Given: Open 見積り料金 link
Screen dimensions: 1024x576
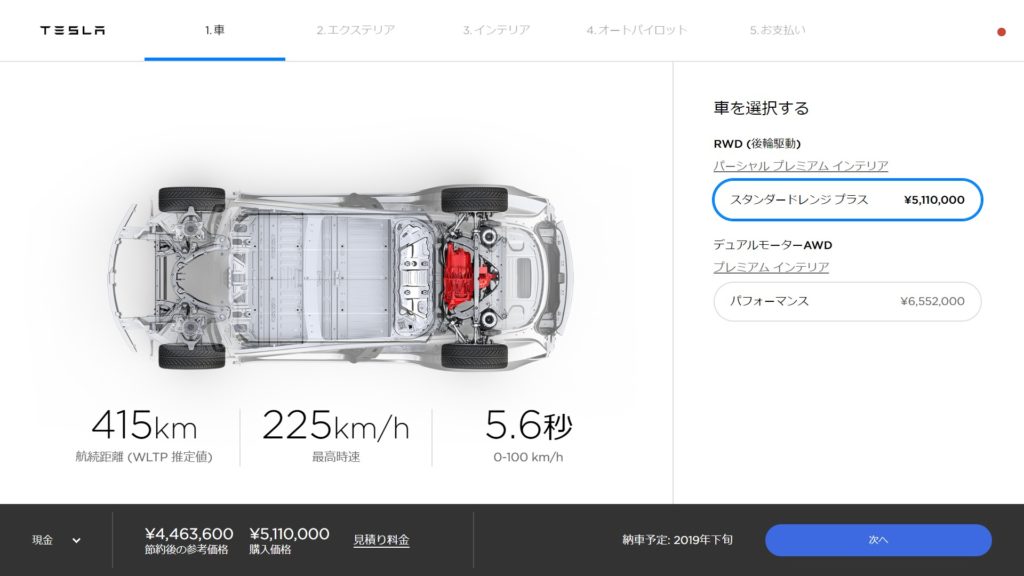Looking at the screenshot, I should pos(381,540).
